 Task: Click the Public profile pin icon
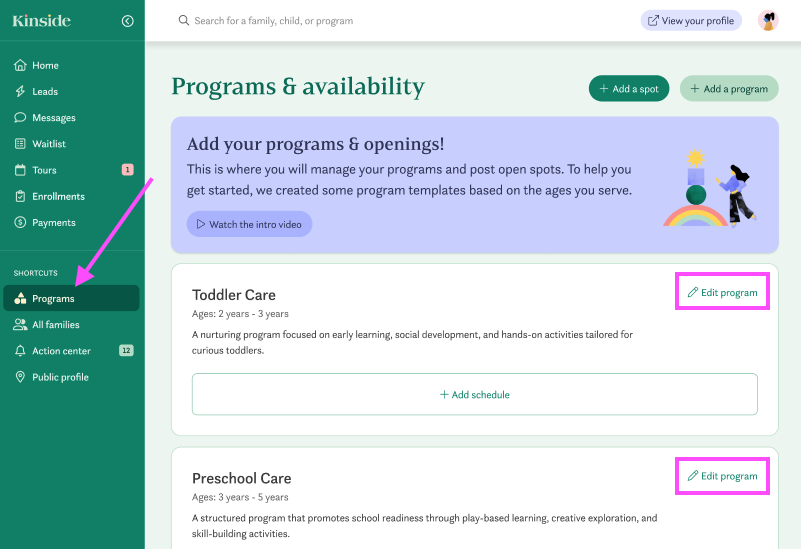tap(20, 377)
